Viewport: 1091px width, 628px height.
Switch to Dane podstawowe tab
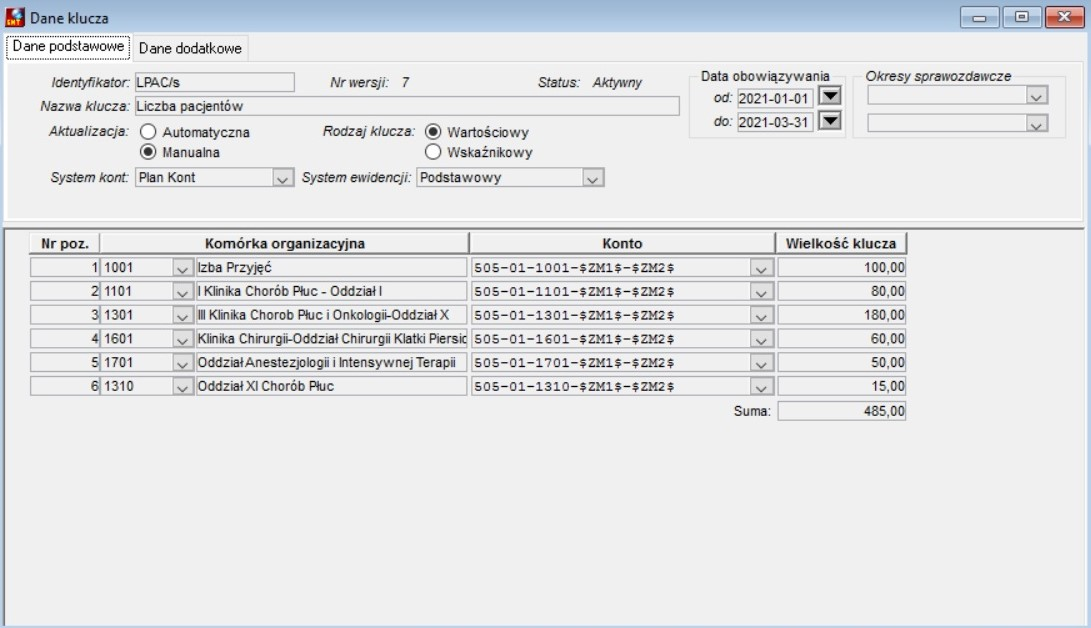68,47
